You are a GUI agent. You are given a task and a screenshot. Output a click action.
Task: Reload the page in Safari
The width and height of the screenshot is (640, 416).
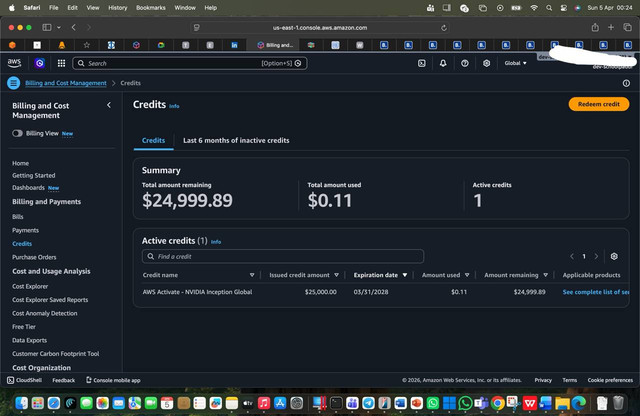444,28
